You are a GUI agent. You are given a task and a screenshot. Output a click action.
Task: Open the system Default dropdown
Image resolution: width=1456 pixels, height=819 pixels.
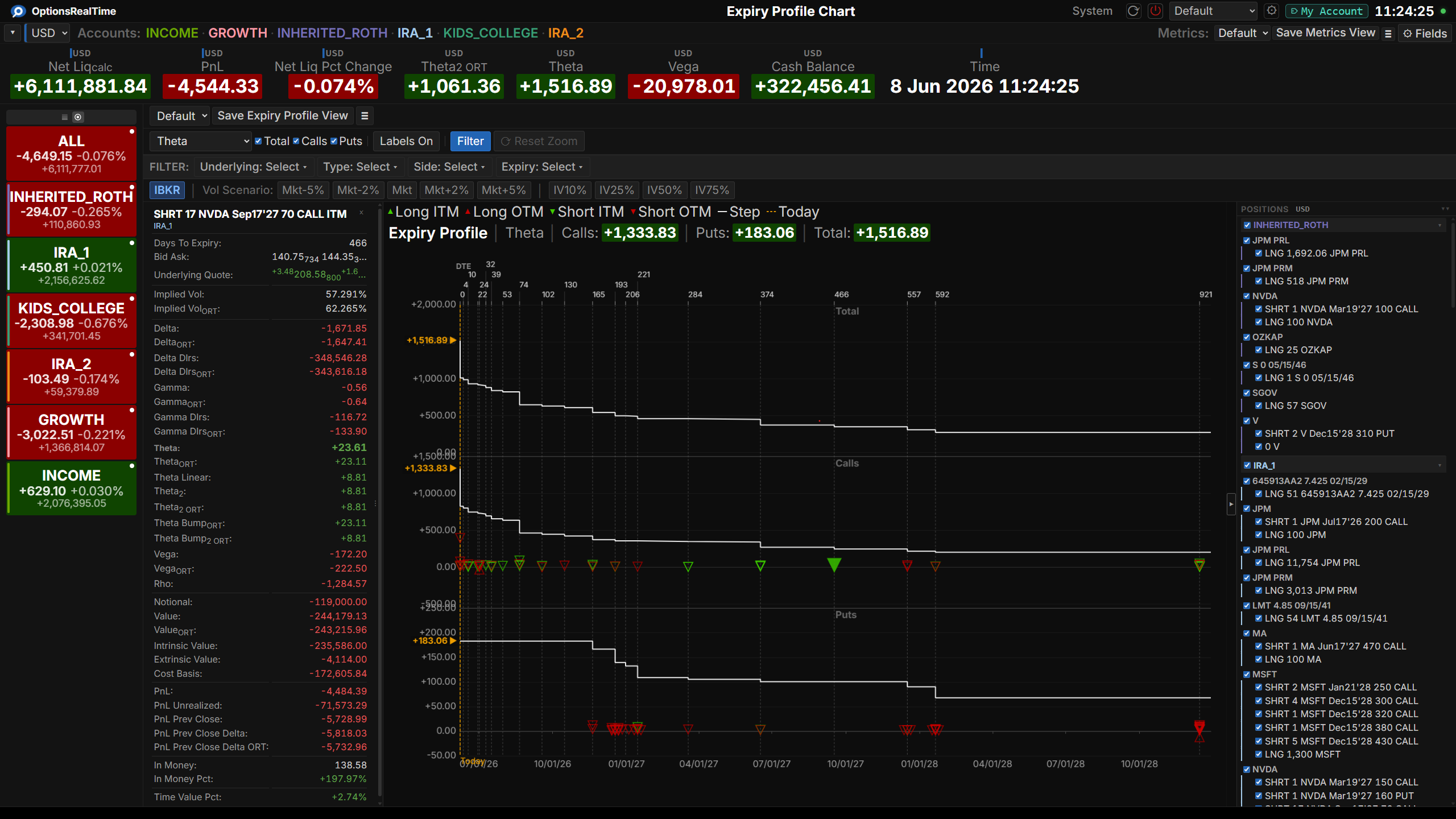(1214, 11)
